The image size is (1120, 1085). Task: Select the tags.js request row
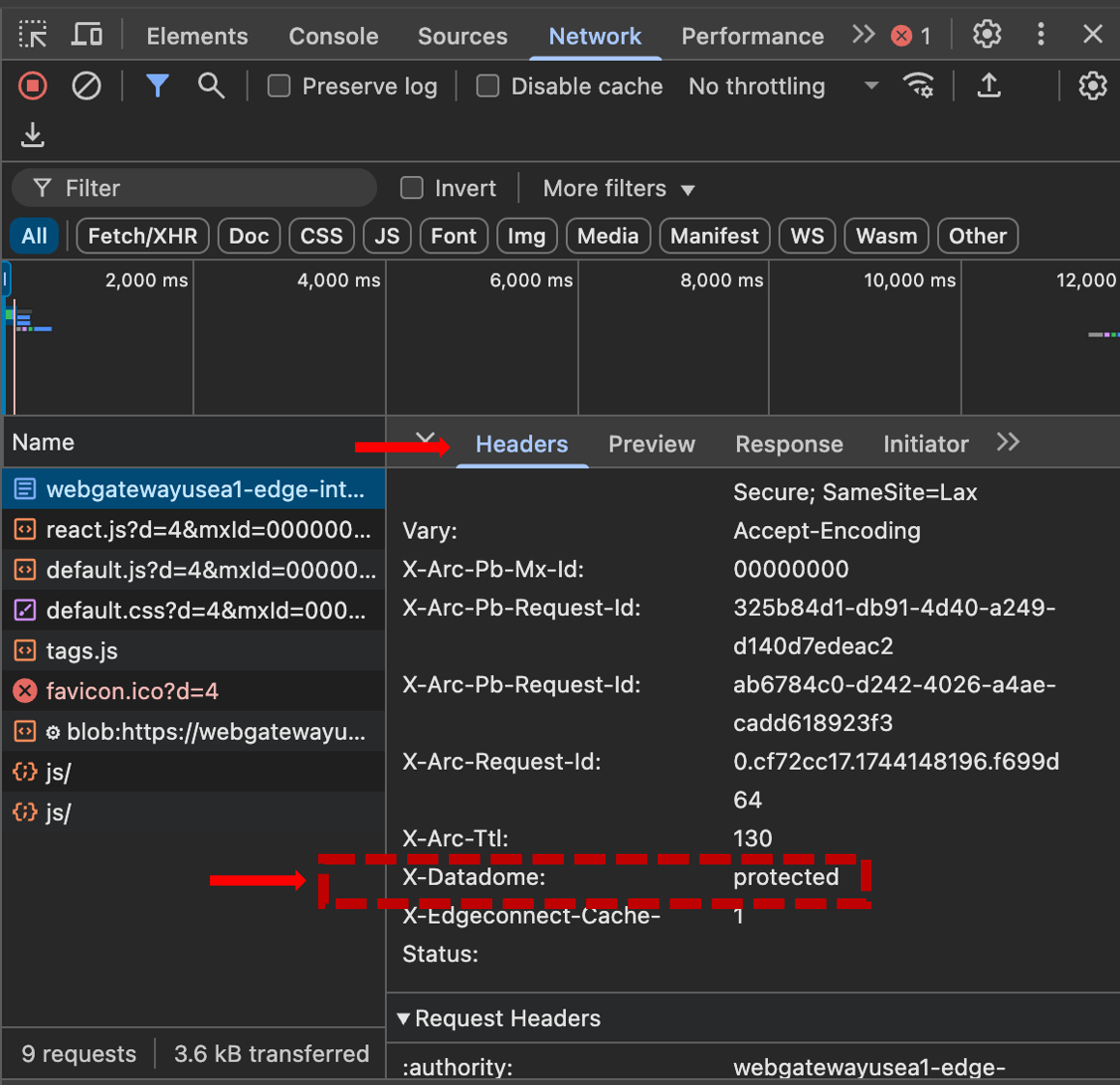193,651
